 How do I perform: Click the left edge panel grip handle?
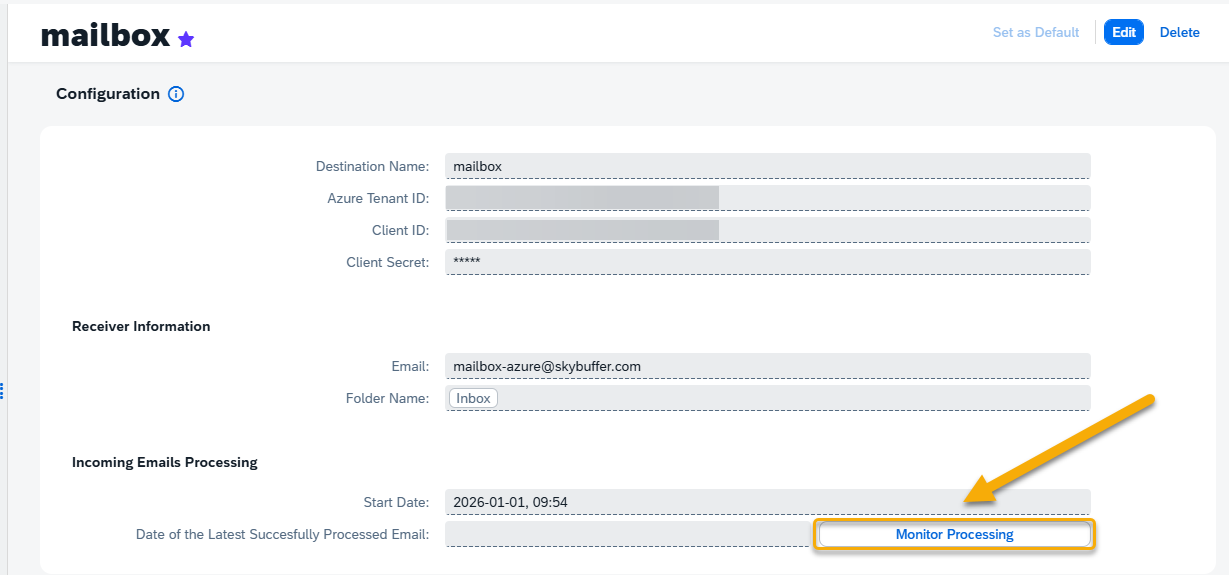(3, 390)
